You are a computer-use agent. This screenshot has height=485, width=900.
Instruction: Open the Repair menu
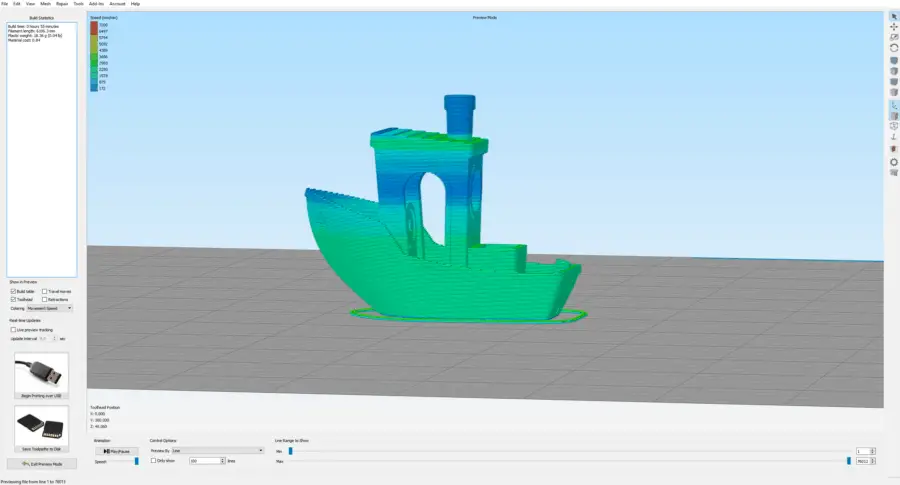[x=62, y=3]
